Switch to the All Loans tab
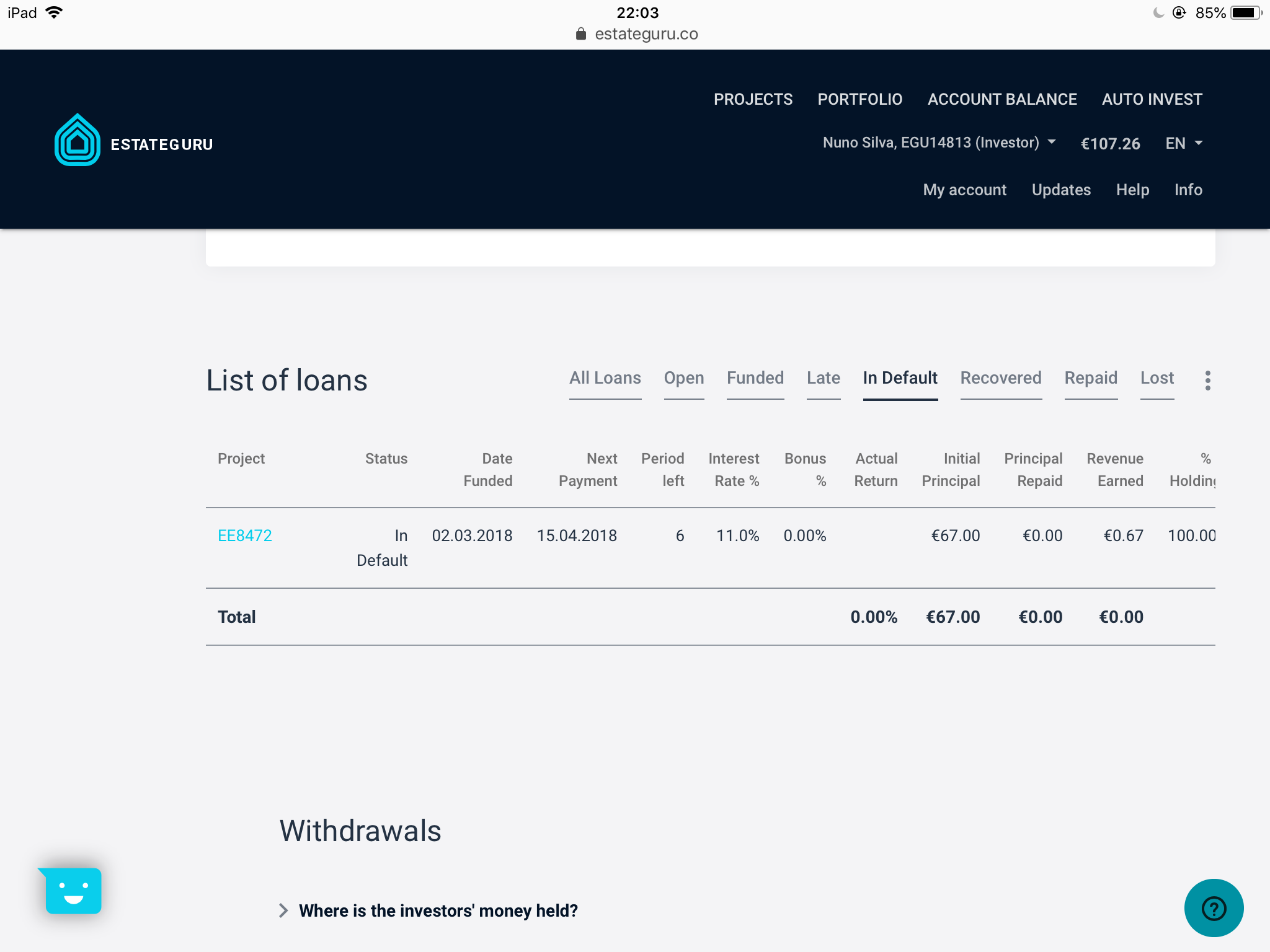This screenshot has height=952, width=1270. (x=605, y=378)
